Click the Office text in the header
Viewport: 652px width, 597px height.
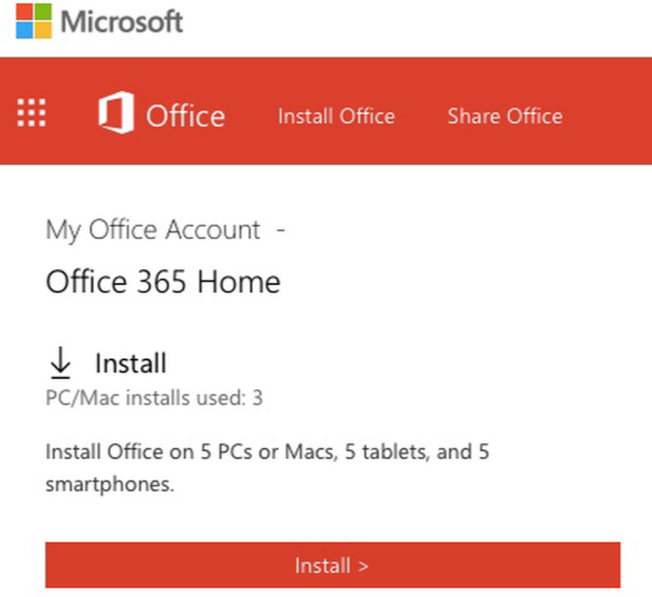(185, 116)
